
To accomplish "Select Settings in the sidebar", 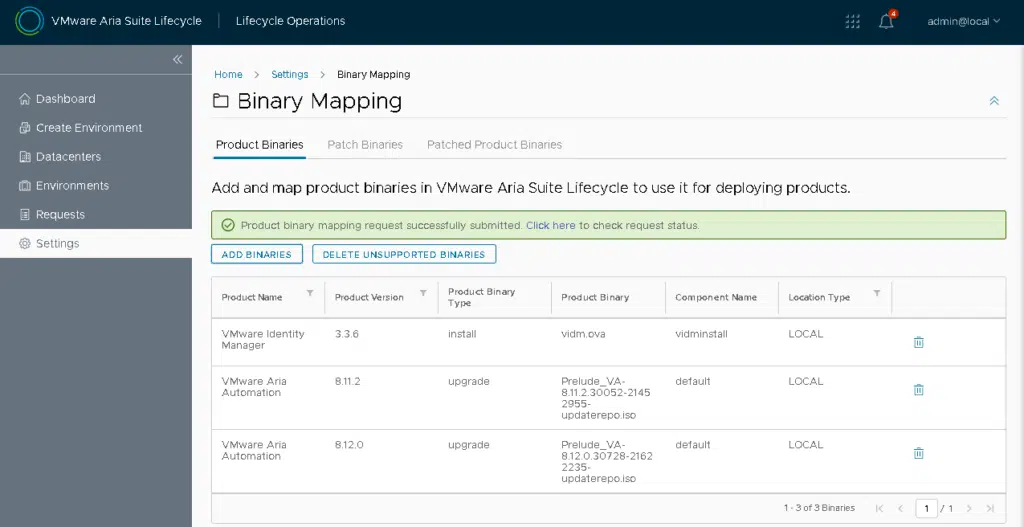I will (x=96, y=243).
